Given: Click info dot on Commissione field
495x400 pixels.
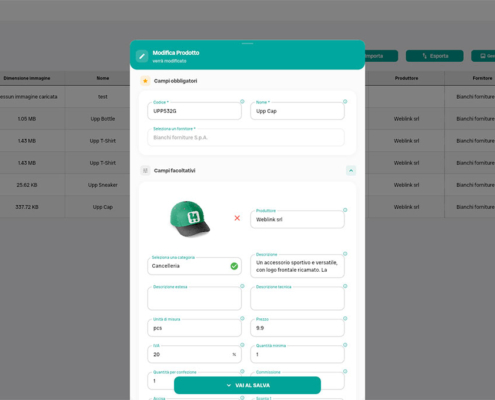Looking at the screenshot, I should pos(345,371).
